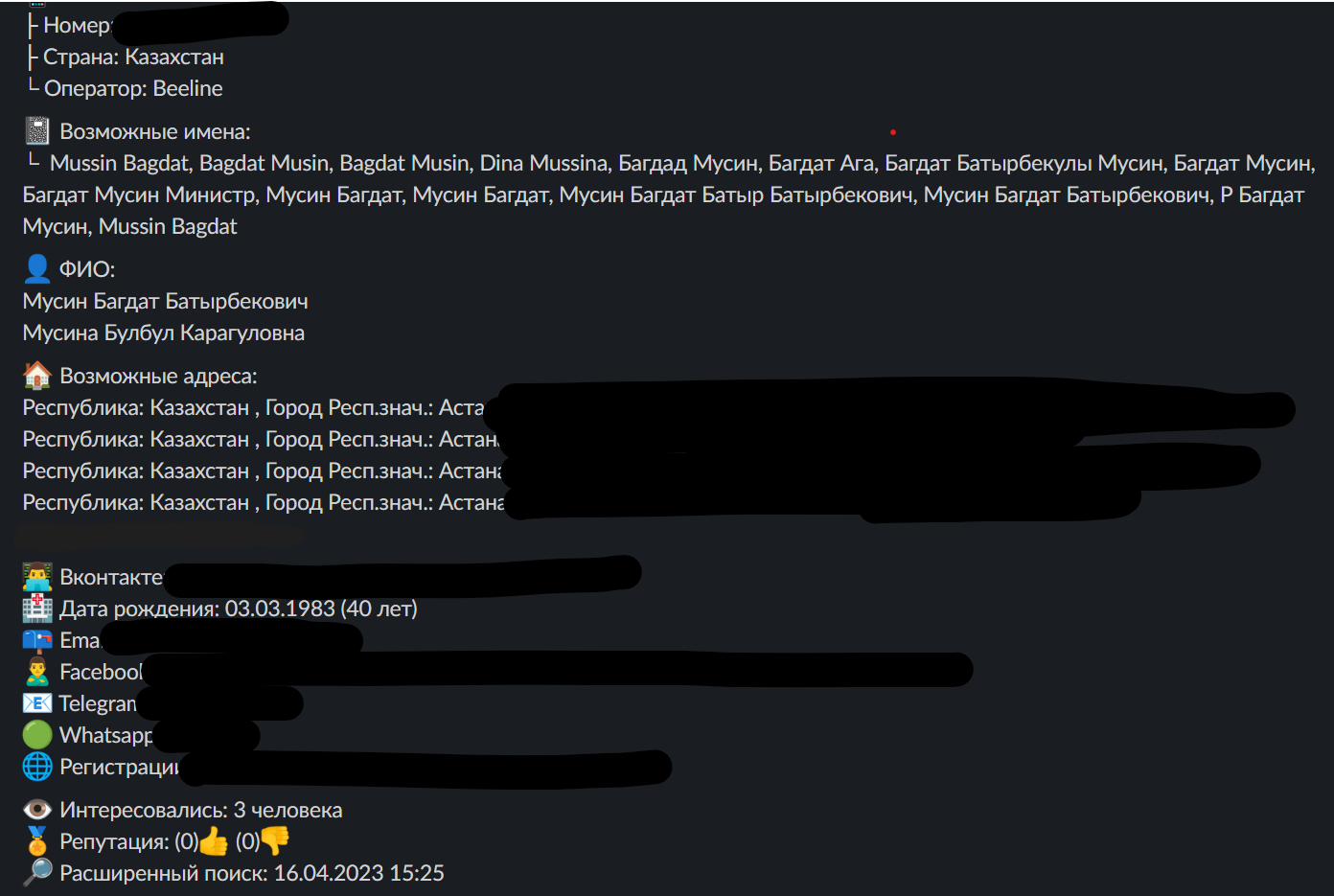Click the thumbs up reputation emoji
Image resolution: width=1334 pixels, height=896 pixels.
pos(214,841)
